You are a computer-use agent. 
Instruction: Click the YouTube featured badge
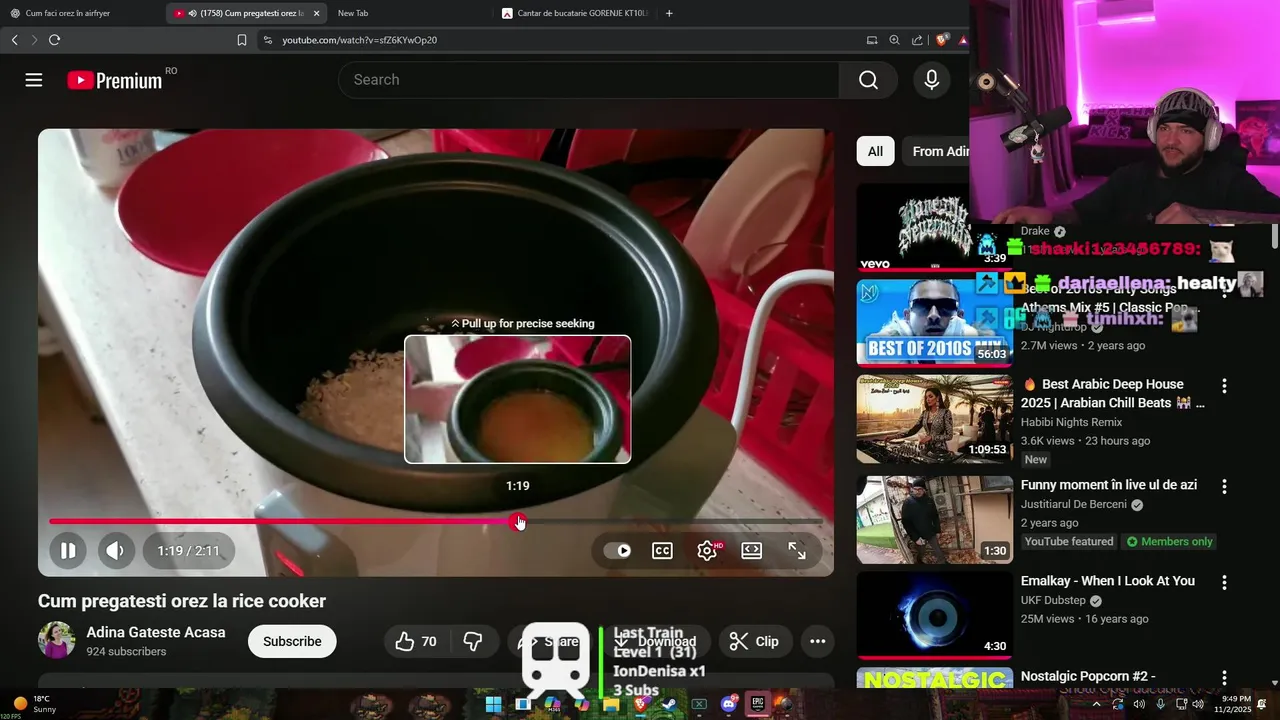click(x=1069, y=542)
